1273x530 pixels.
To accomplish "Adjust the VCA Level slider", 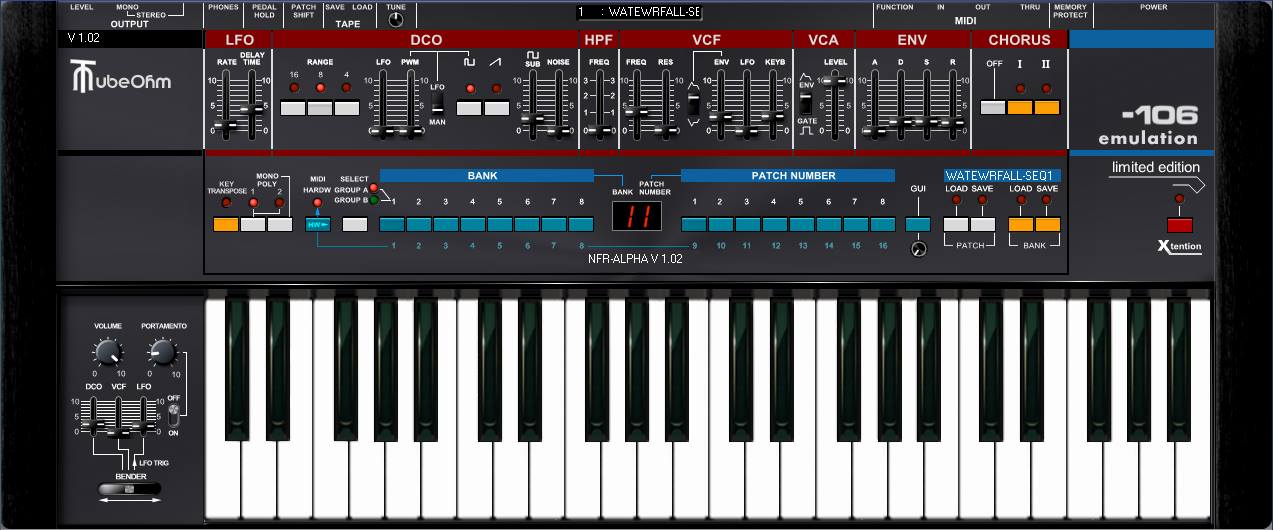I will click(x=837, y=83).
